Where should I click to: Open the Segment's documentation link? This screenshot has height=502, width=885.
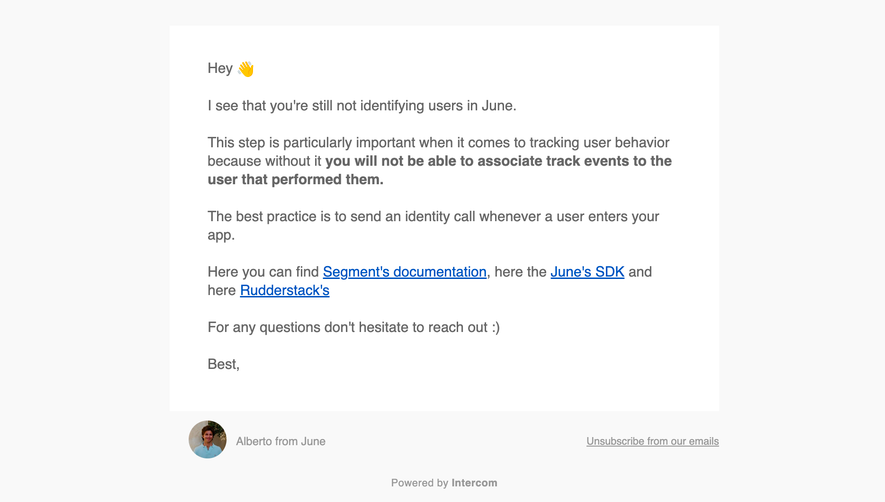tap(404, 272)
